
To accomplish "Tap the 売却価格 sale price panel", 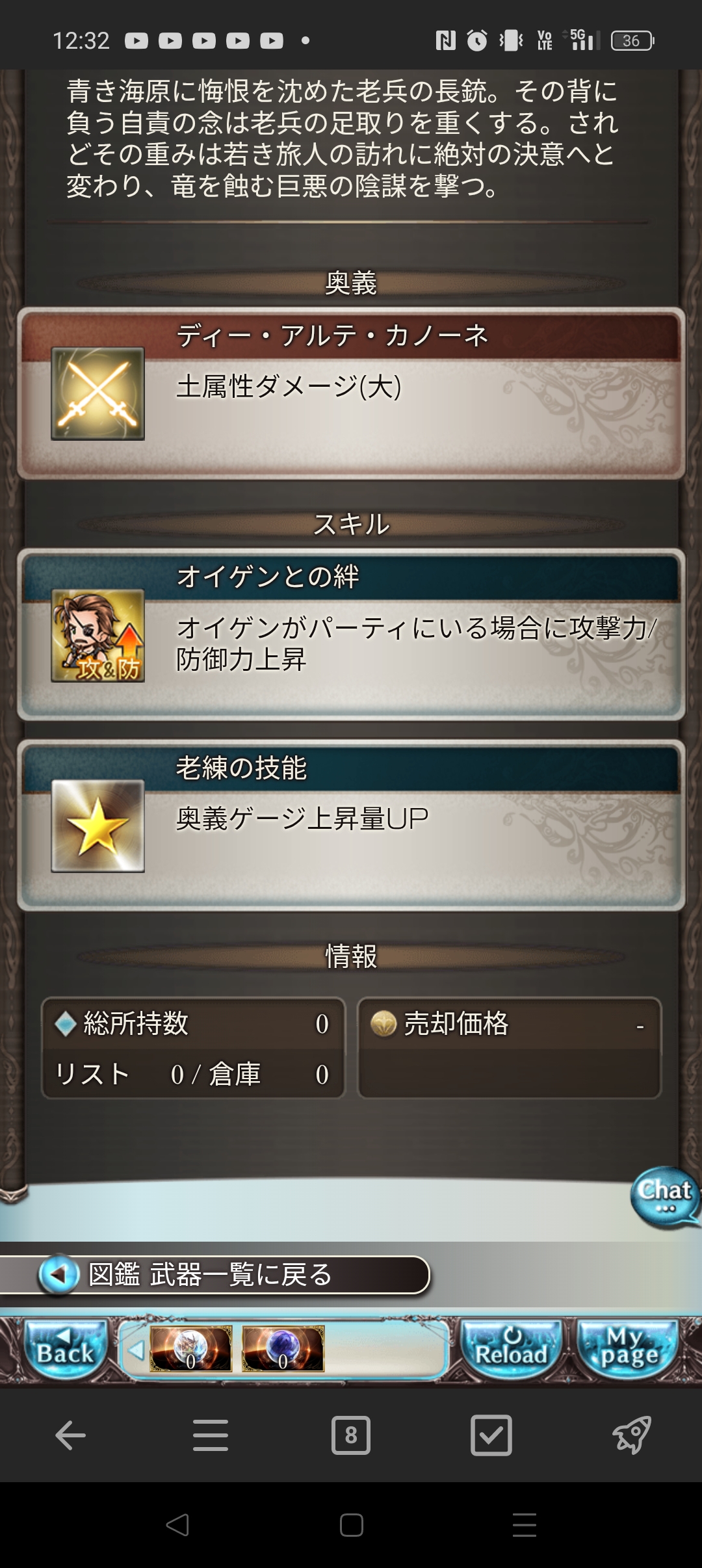I will click(x=510, y=1048).
